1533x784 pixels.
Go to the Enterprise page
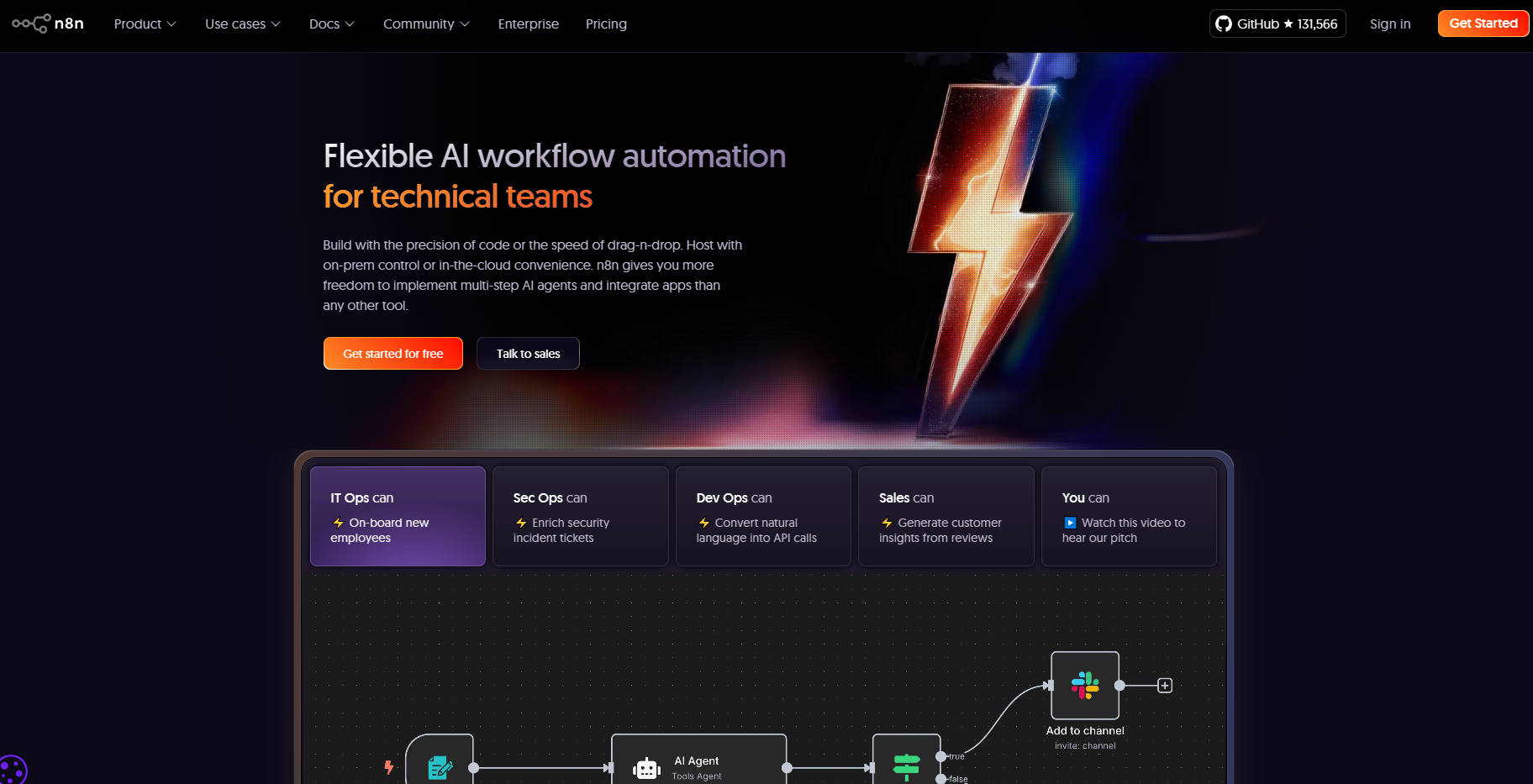pos(528,24)
